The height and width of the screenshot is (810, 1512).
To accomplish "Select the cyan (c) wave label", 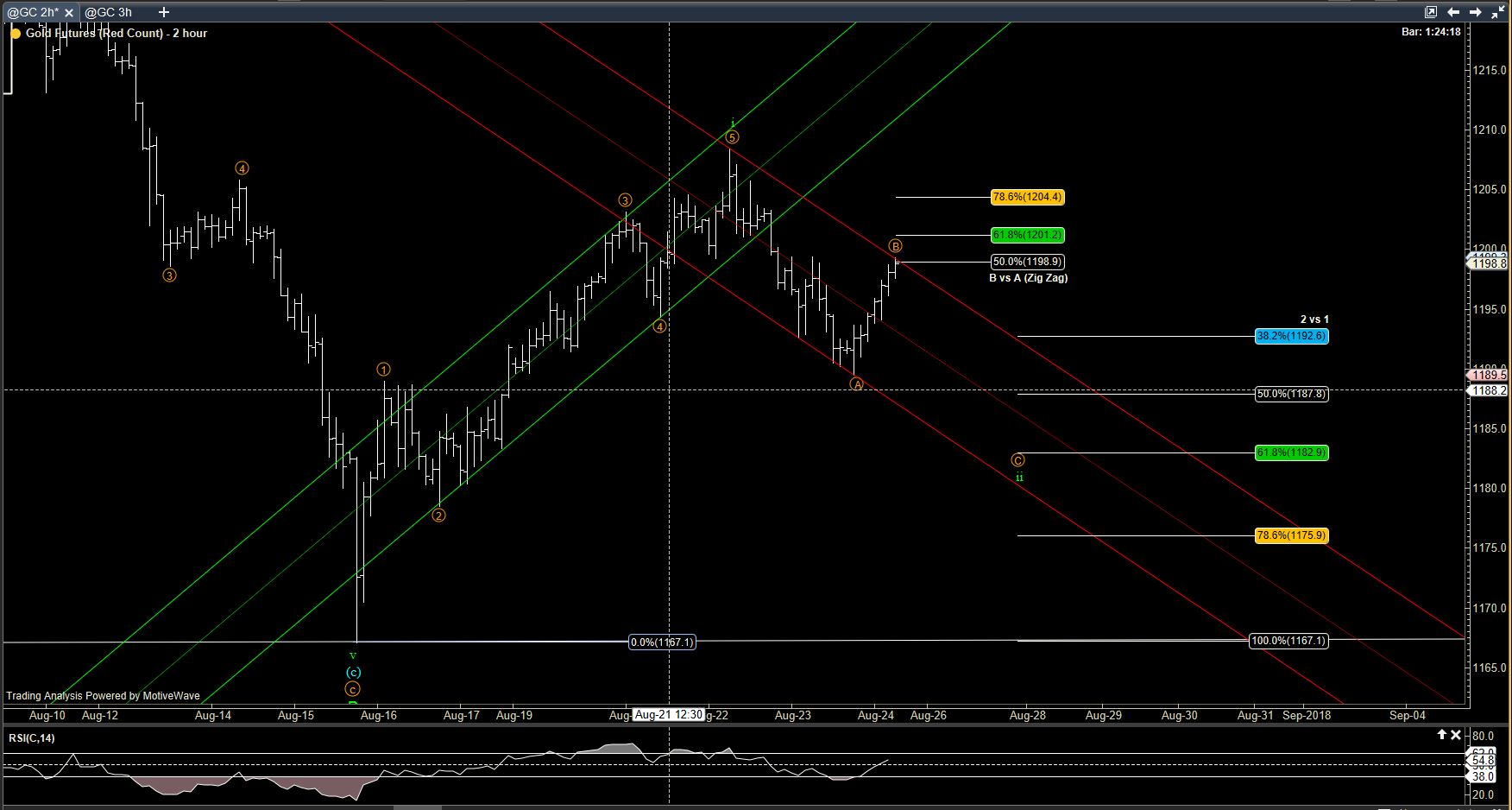I will pyautogui.click(x=353, y=672).
